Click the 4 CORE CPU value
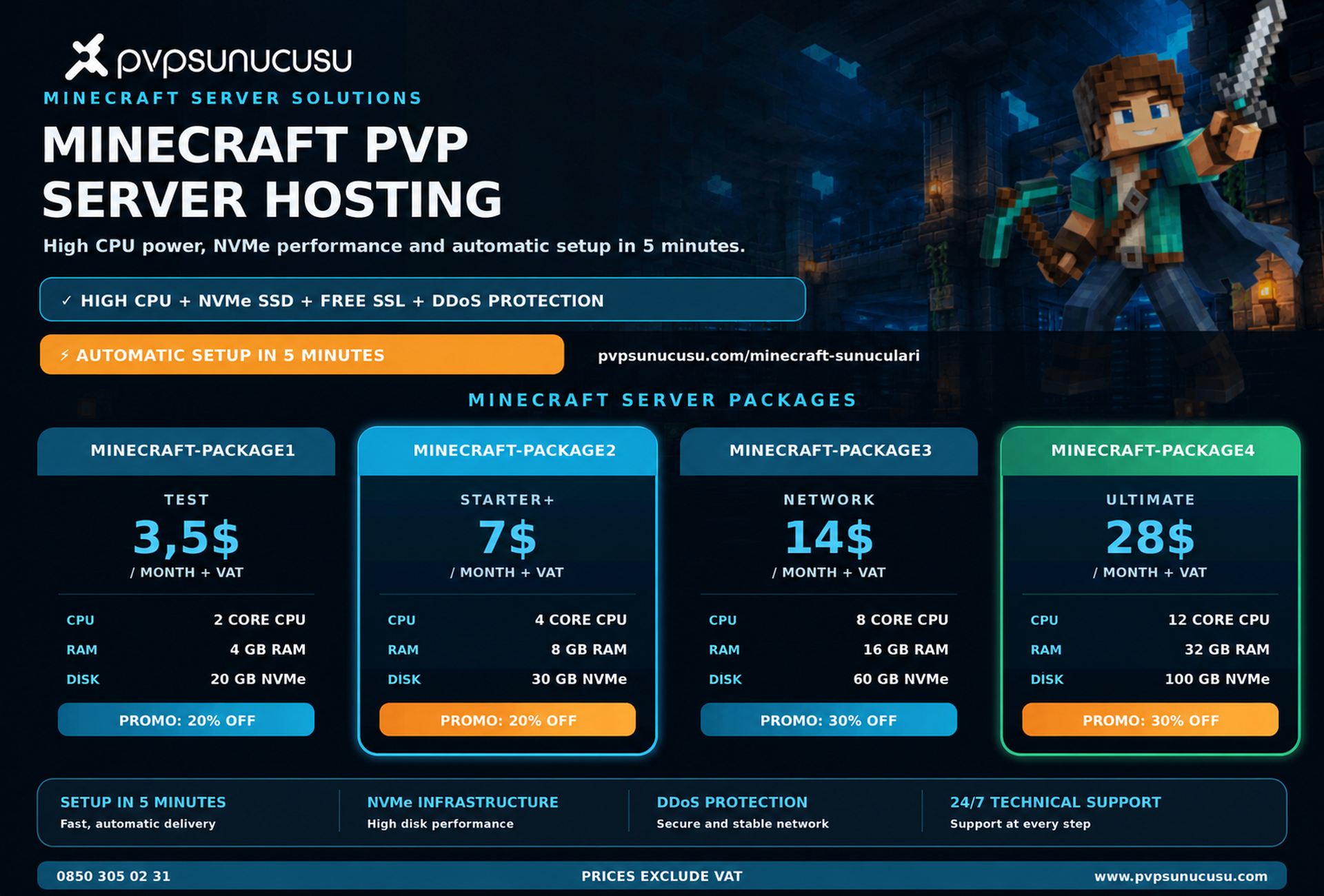Screen dimensions: 1324x896 (x=581, y=620)
